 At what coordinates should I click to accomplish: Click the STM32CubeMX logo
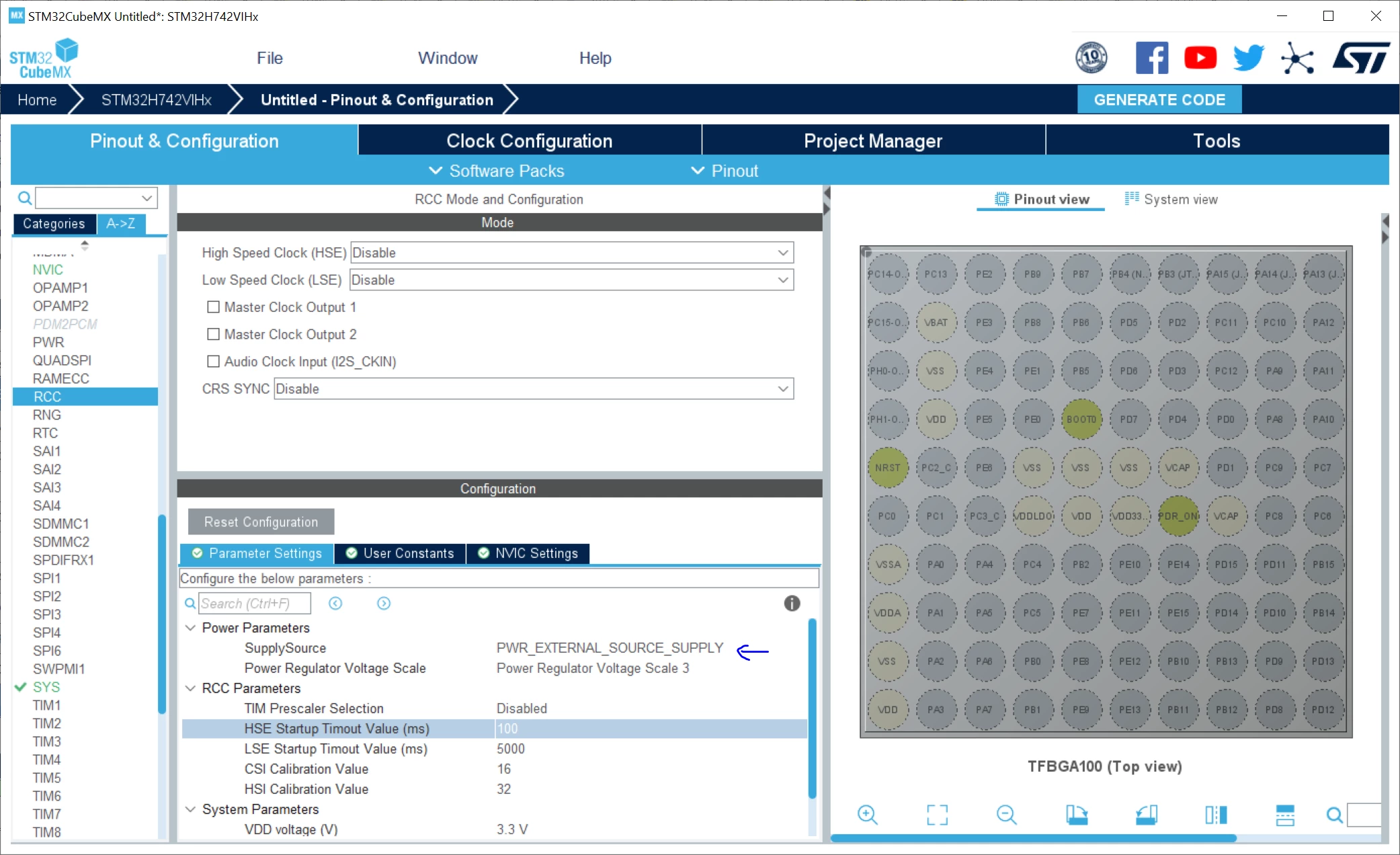coord(44,59)
